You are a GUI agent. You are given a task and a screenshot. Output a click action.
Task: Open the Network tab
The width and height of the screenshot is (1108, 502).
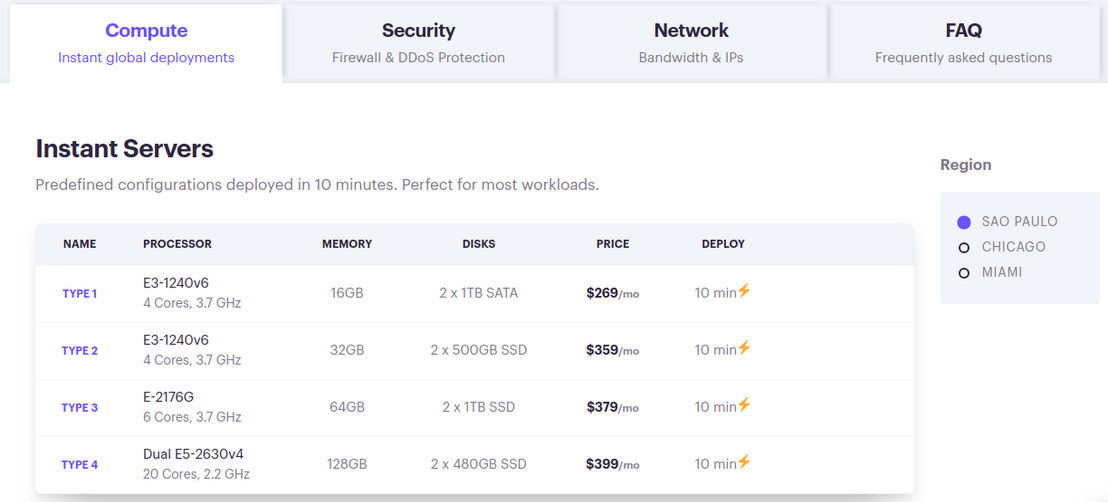691,43
